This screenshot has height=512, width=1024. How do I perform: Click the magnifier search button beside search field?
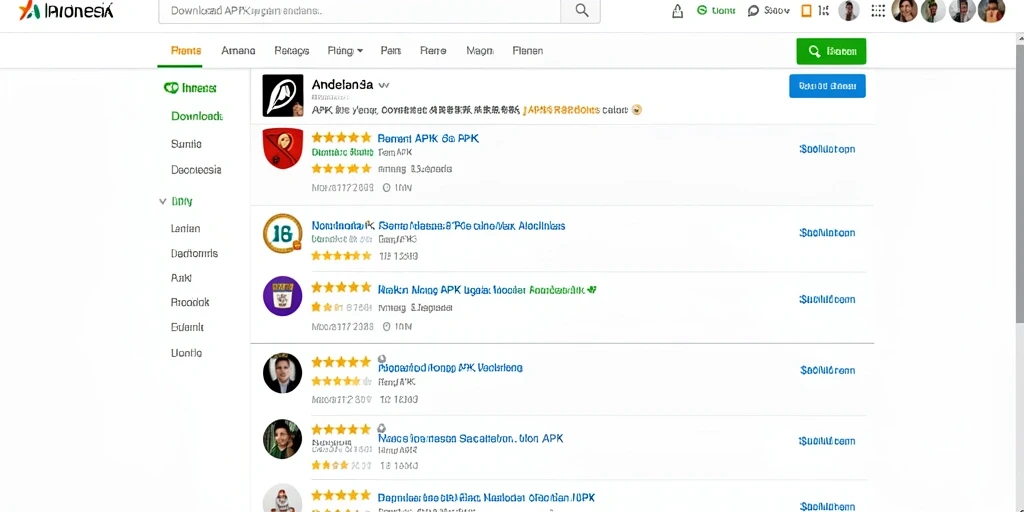tap(581, 11)
